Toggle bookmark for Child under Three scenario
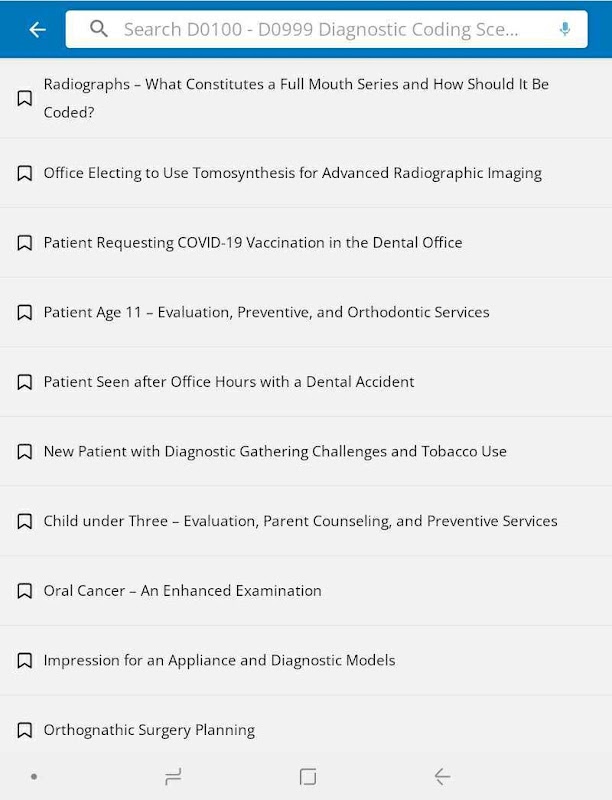Screen dimensions: 612x800 coord(24,522)
